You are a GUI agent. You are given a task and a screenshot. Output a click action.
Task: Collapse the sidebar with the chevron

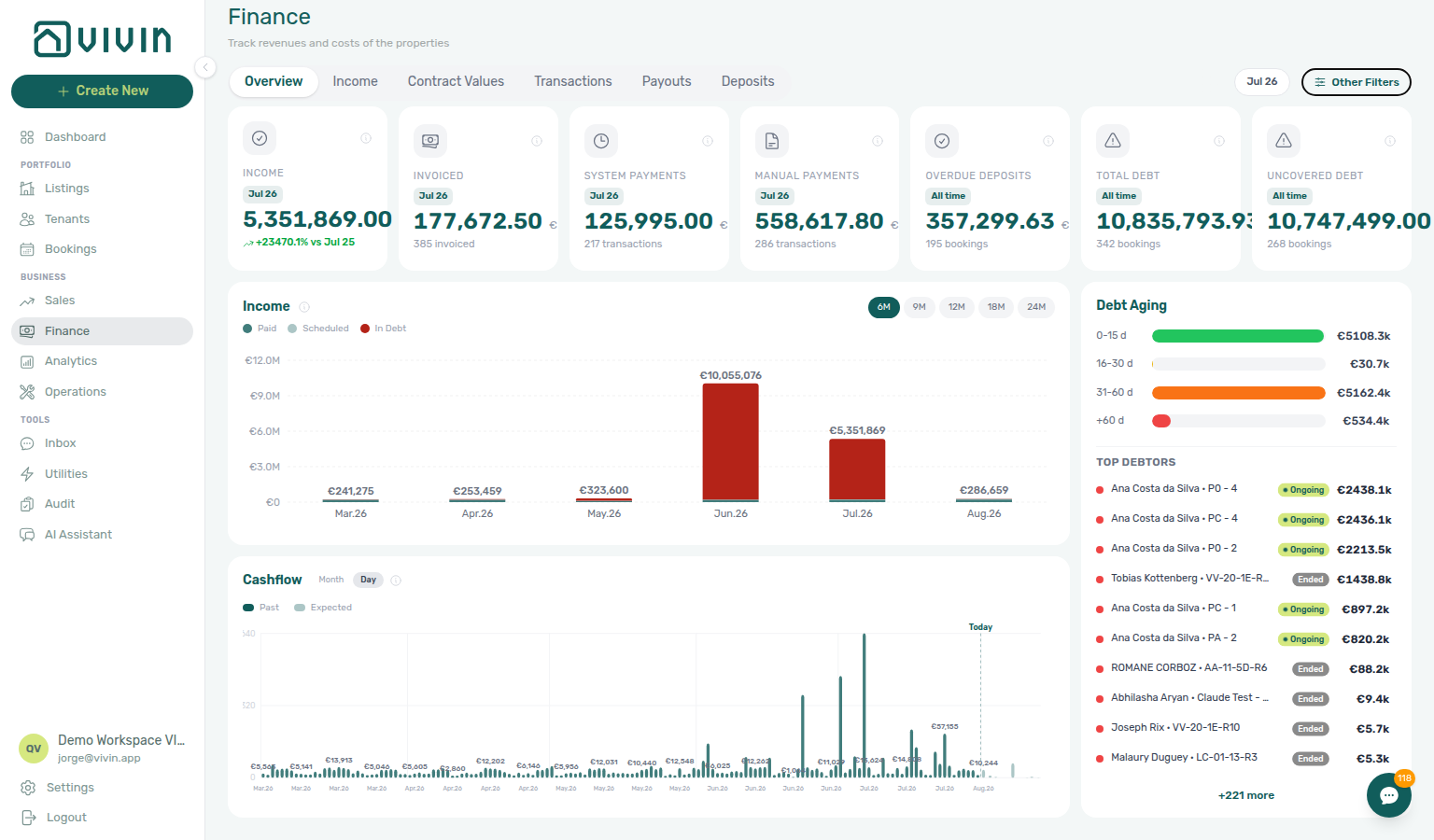(205, 67)
